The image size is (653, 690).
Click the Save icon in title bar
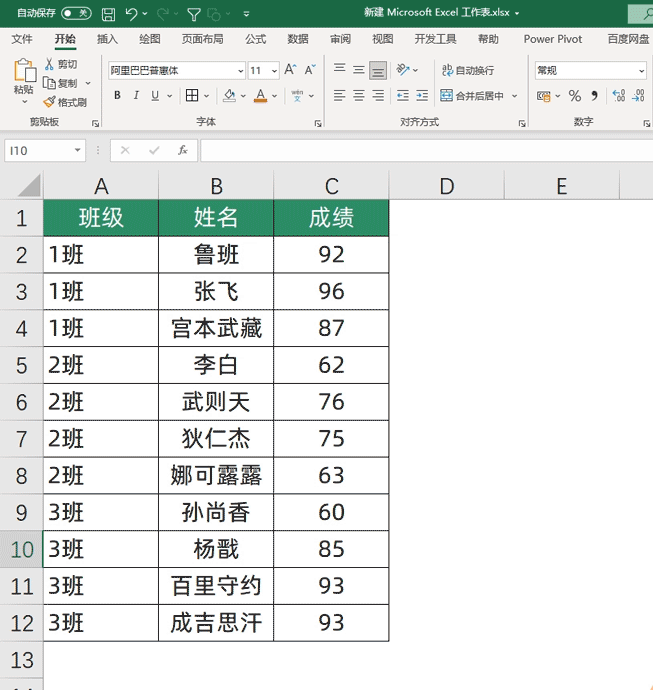tap(108, 15)
